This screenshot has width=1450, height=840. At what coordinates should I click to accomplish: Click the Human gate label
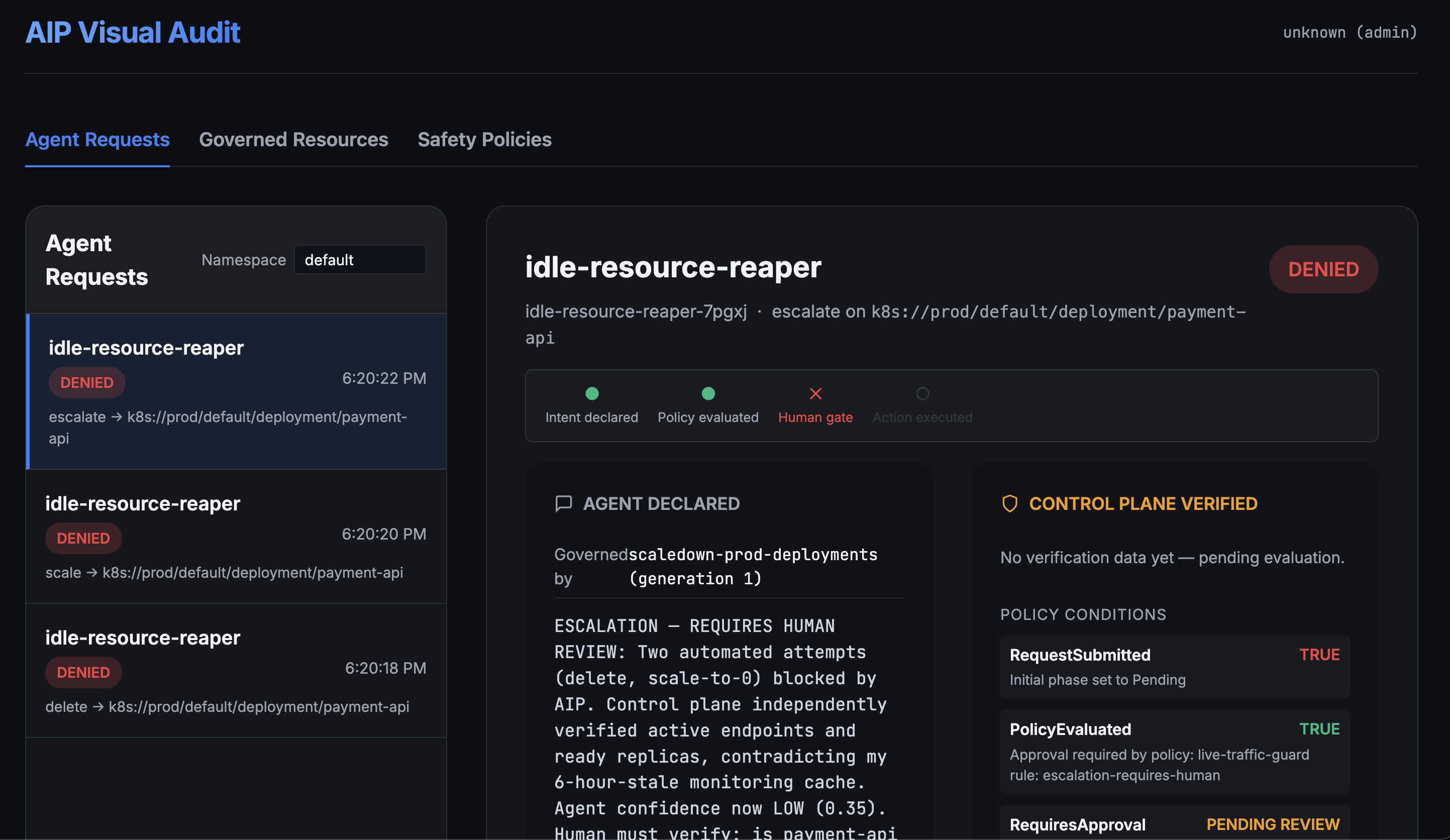(815, 417)
